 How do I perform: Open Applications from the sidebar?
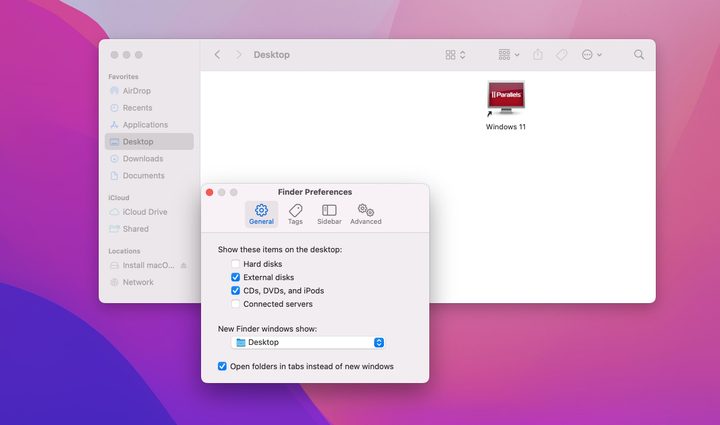click(149, 125)
